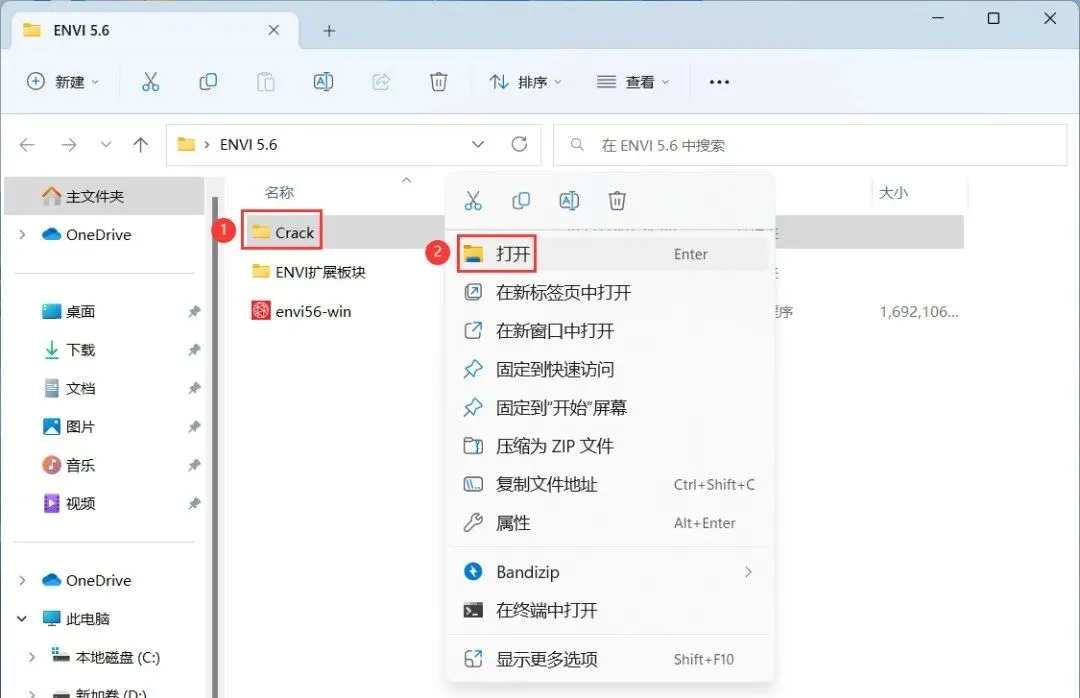This screenshot has width=1080, height=698.
Task: Open 图片 in the sidebar
Action: click(x=68, y=427)
